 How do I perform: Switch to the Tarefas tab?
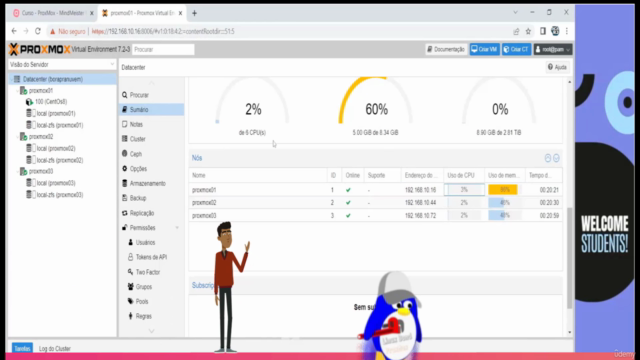[22, 349]
